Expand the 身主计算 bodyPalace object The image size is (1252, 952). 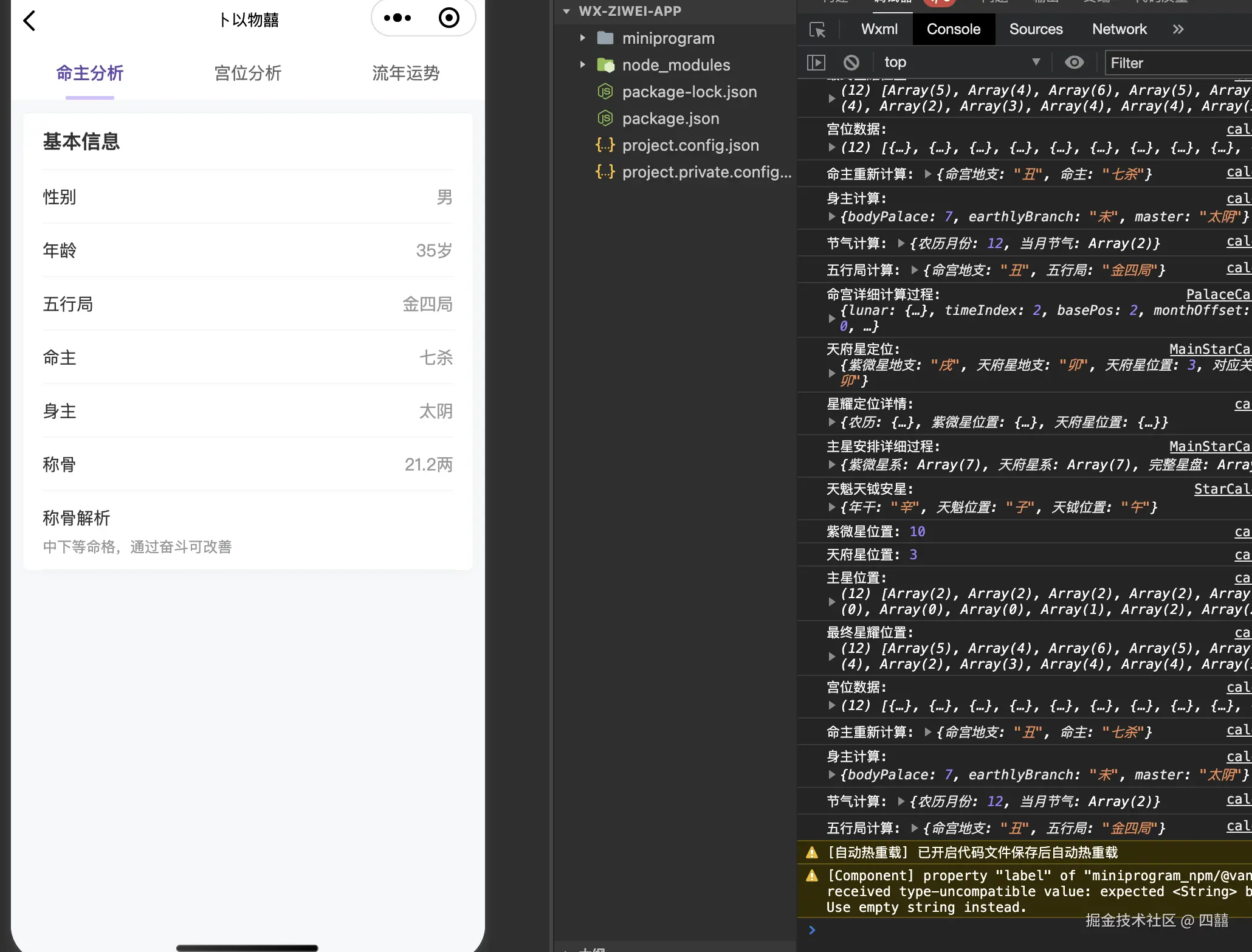[x=832, y=216]
